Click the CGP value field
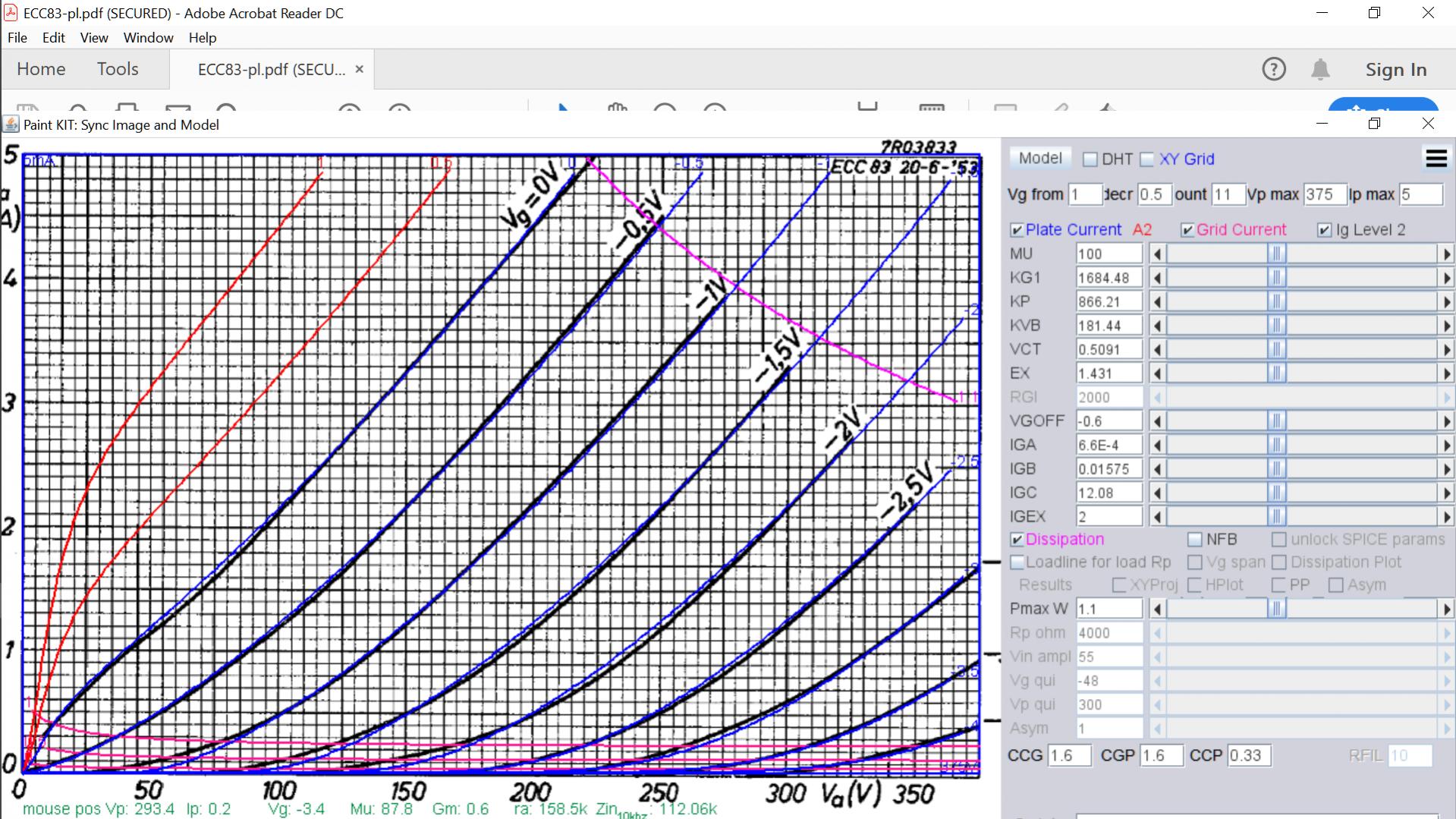The height and width of the screenshot is (819, 1456). tap(1161, 756)
